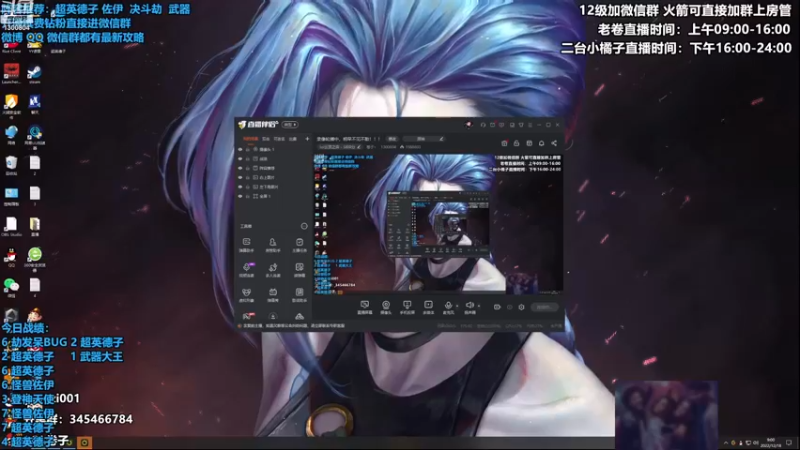Open the mode dropdown beside the 直播伴侣 logo
This screenshot has width=800, height=450.
pyautogui.click(x=290, y=124)
